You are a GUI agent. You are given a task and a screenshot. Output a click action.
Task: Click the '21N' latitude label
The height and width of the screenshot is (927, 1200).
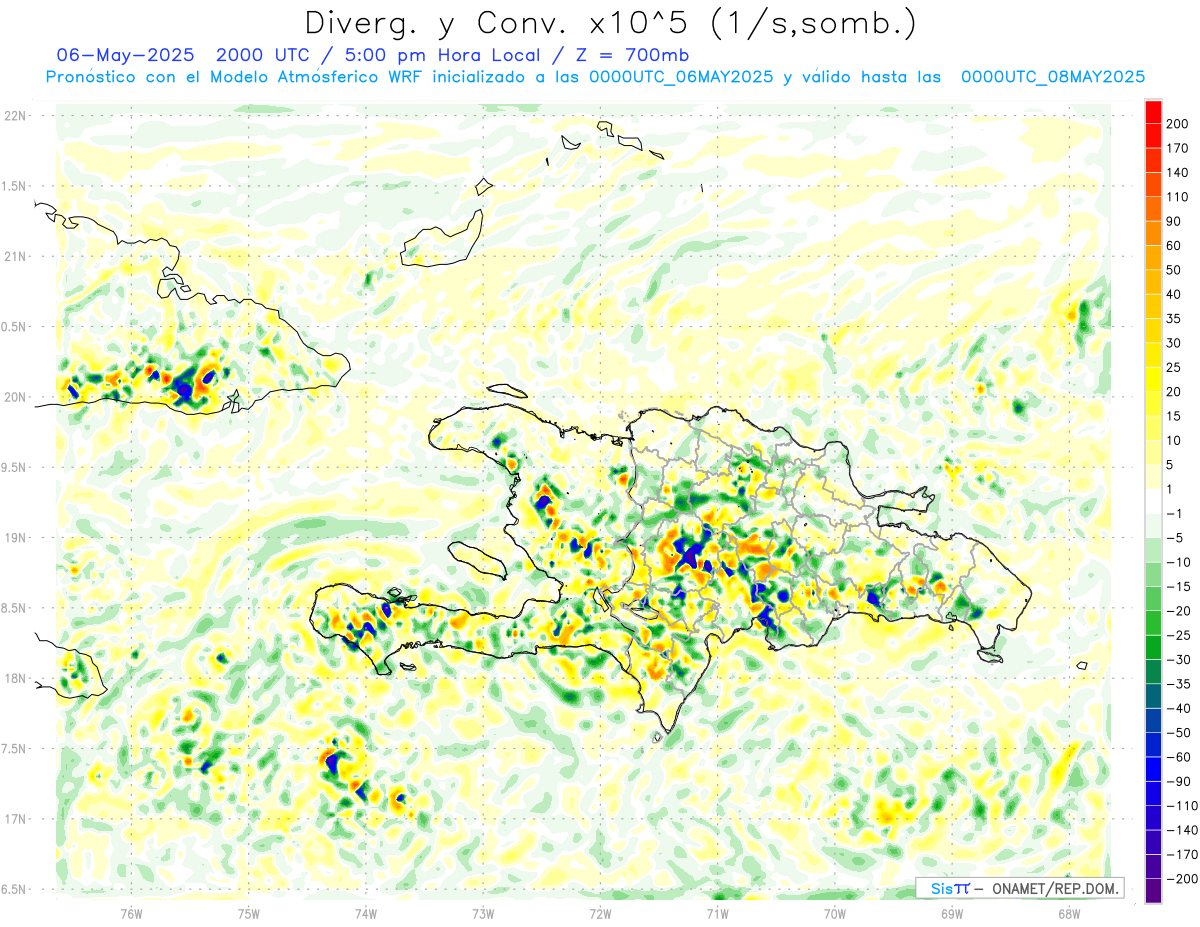(x=14, y=256)
